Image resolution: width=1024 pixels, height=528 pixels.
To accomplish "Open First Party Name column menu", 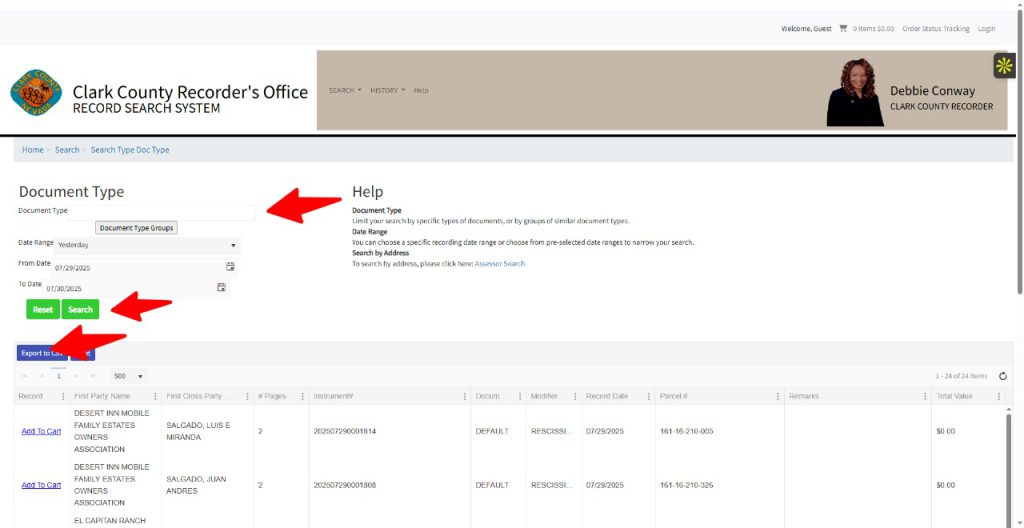I will pos(154,397).
